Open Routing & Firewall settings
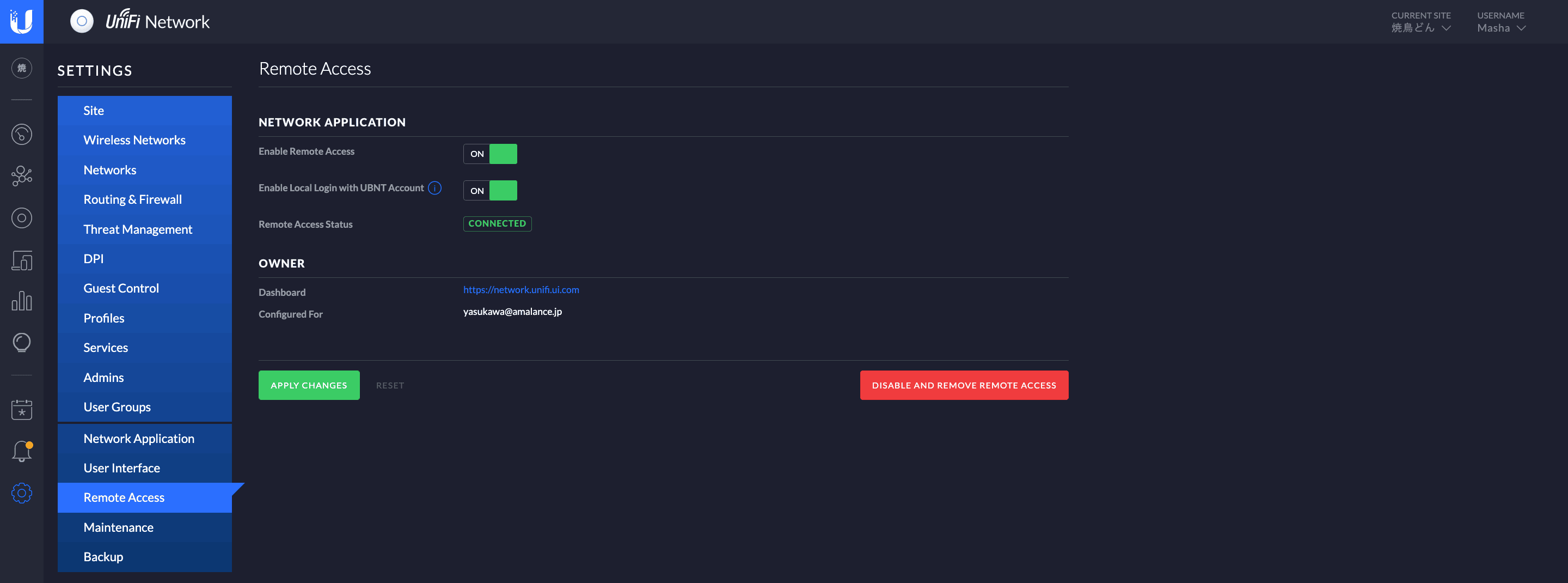 [145, 199]
